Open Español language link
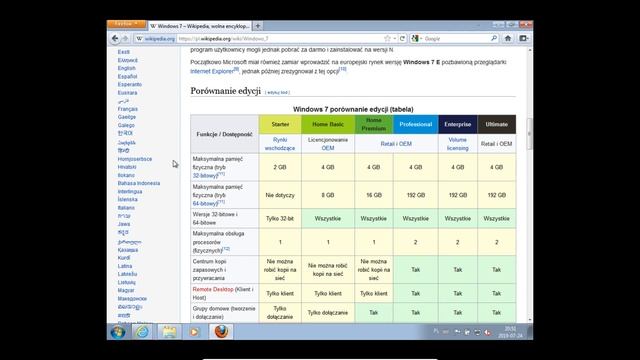Image resolution: width=640 pixels, height=360 pixels. click(127, 76)
